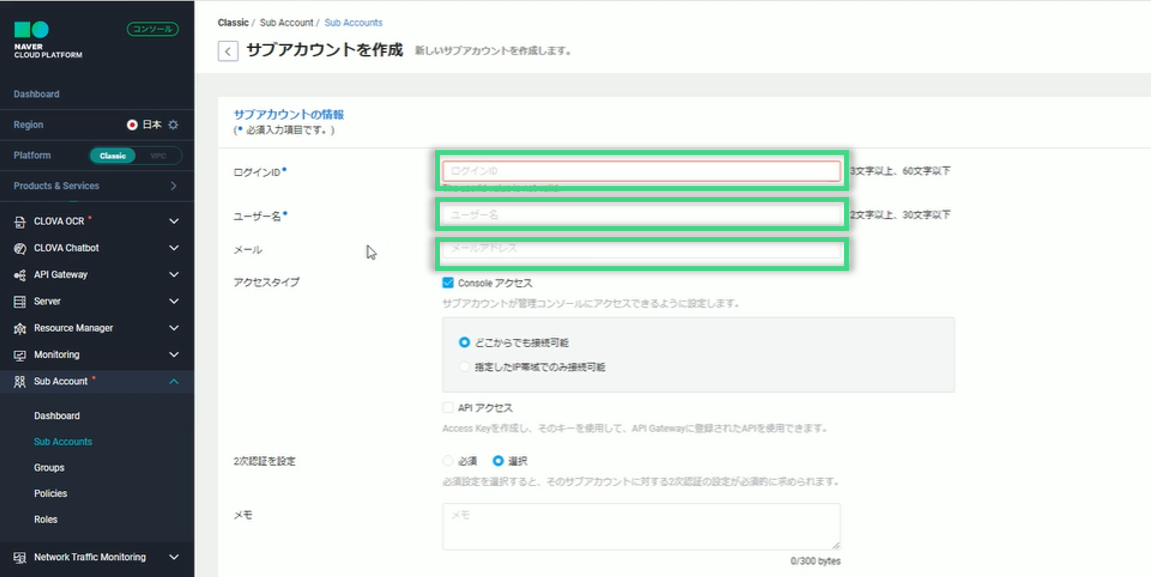Viewport: 1151px width, 577px height.
Task: Click the back arrow button
Action: [228, 51]
